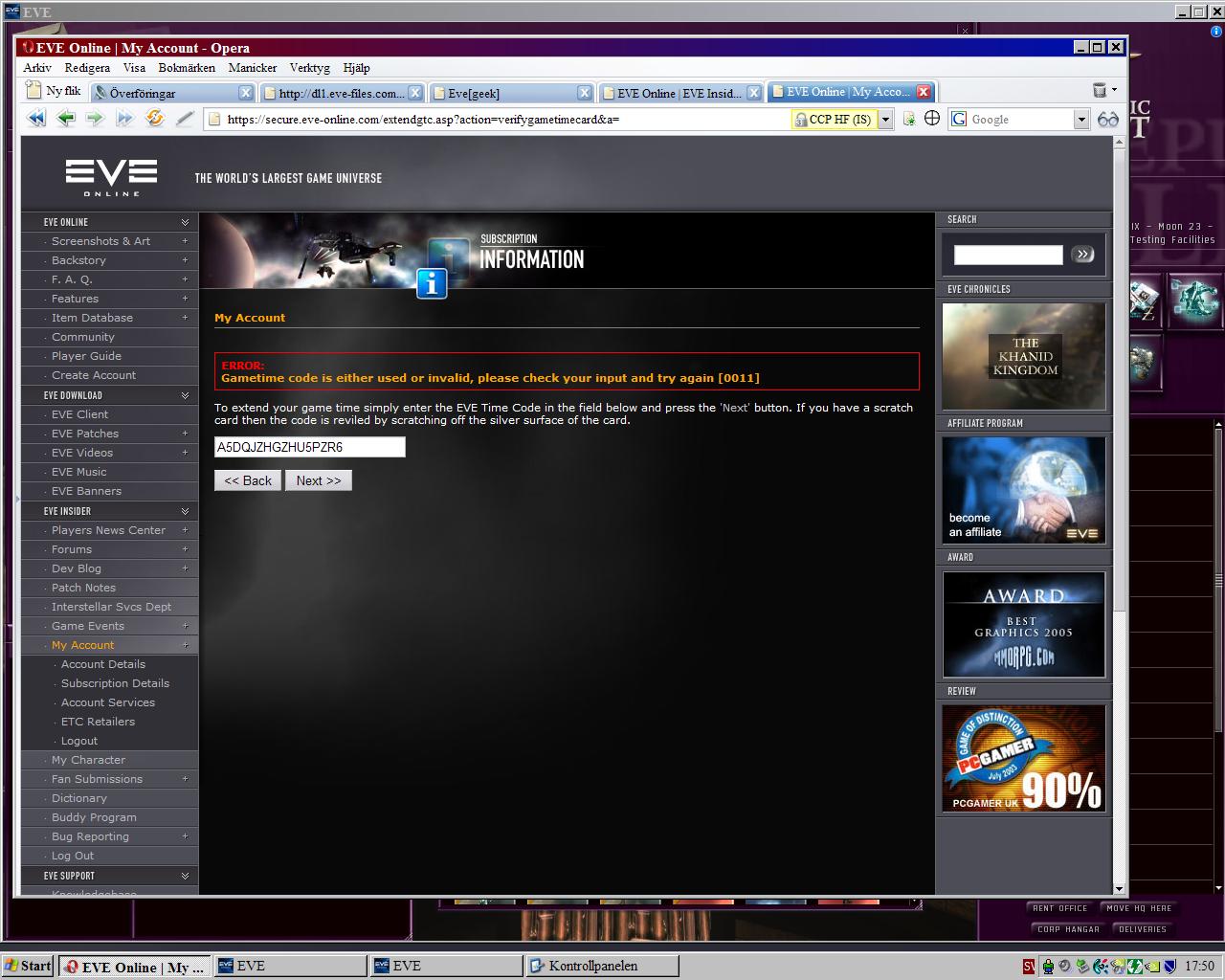Screen dimensions: 1225x980
Task: Open the PC Gamer 90% review image
Action: [x=1024, y=758]
